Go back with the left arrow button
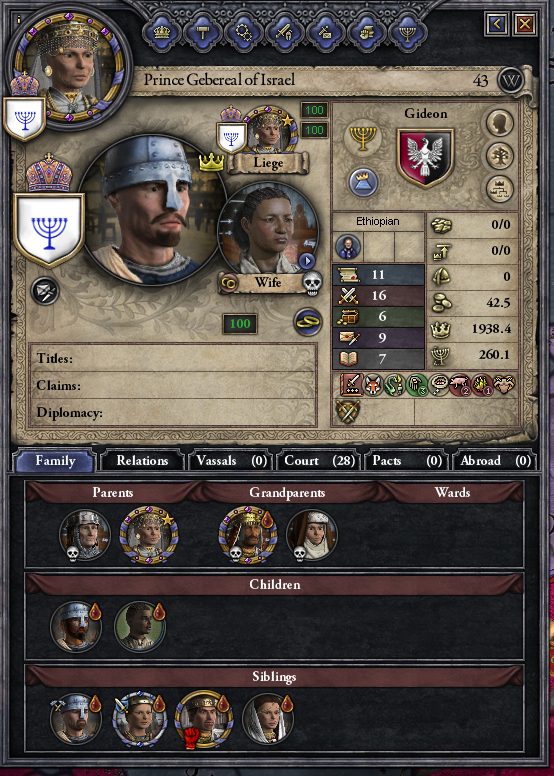 [497, 23]
